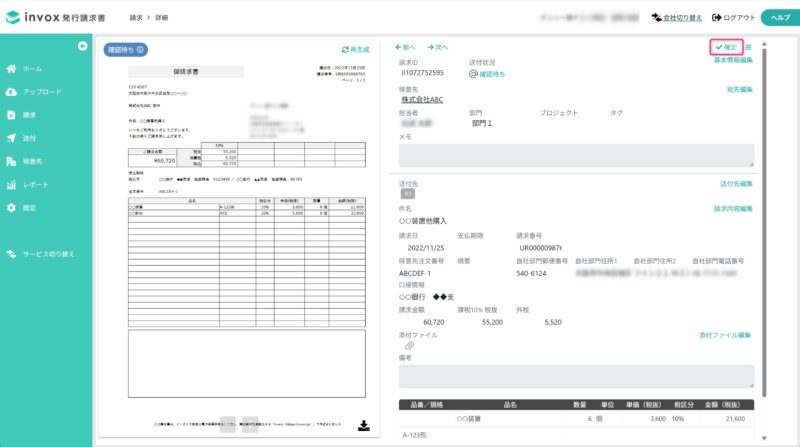Image resolution: width=800 pixels, height=447 pixels.
Task: Click the department value 部門1
Action: click(x=482, y=123)
